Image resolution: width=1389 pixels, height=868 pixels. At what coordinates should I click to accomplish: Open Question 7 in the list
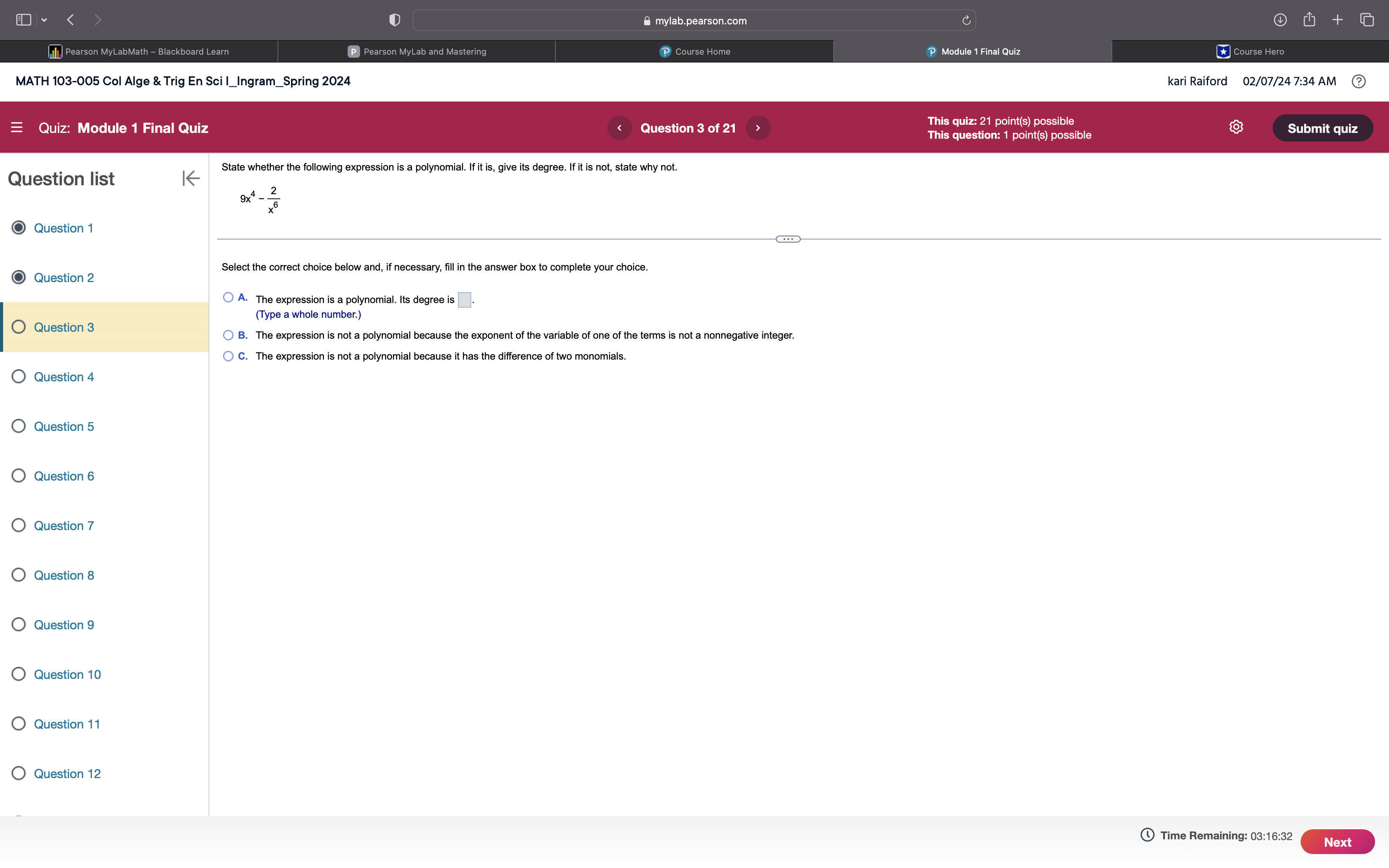tap(63, 526)
